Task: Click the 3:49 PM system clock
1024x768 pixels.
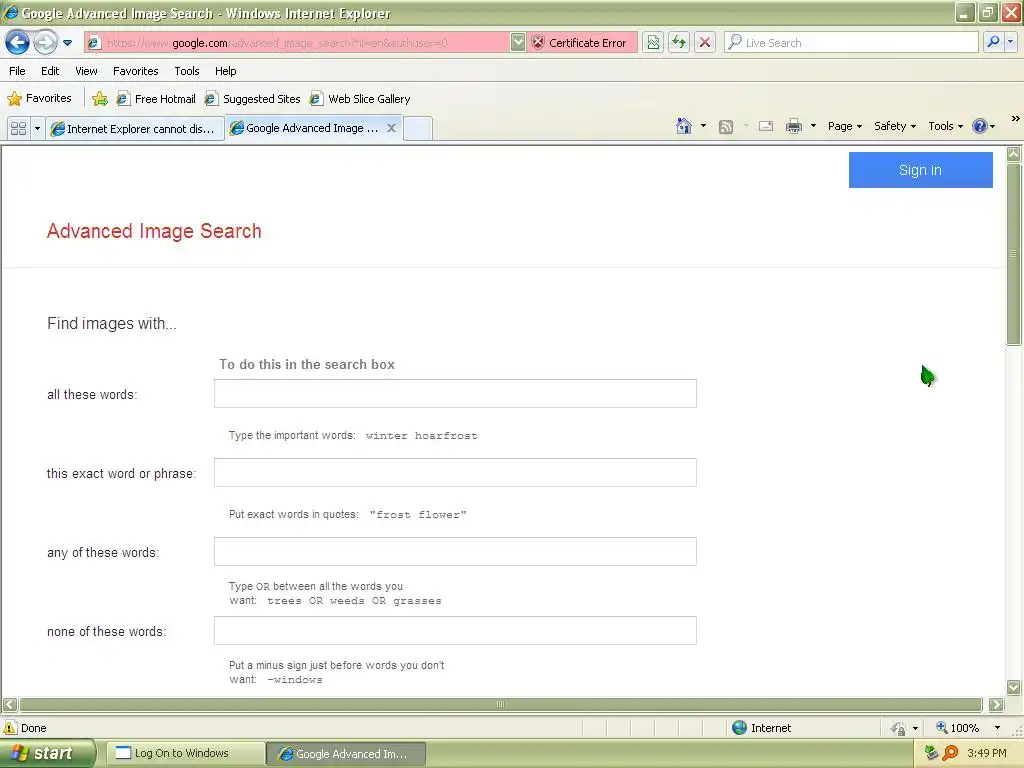Action: pyautogui.click(x=987, y=753)
